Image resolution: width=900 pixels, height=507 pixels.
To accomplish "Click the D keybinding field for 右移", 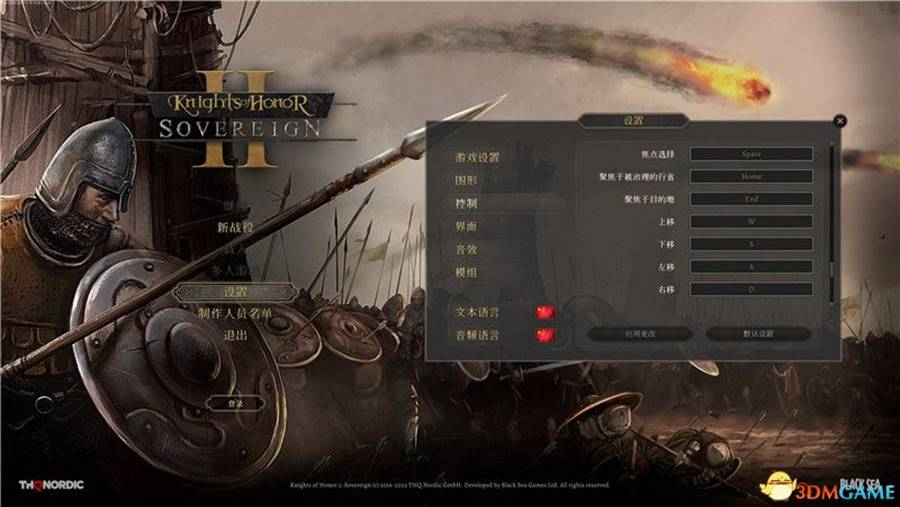I will [x=751, y=289].
